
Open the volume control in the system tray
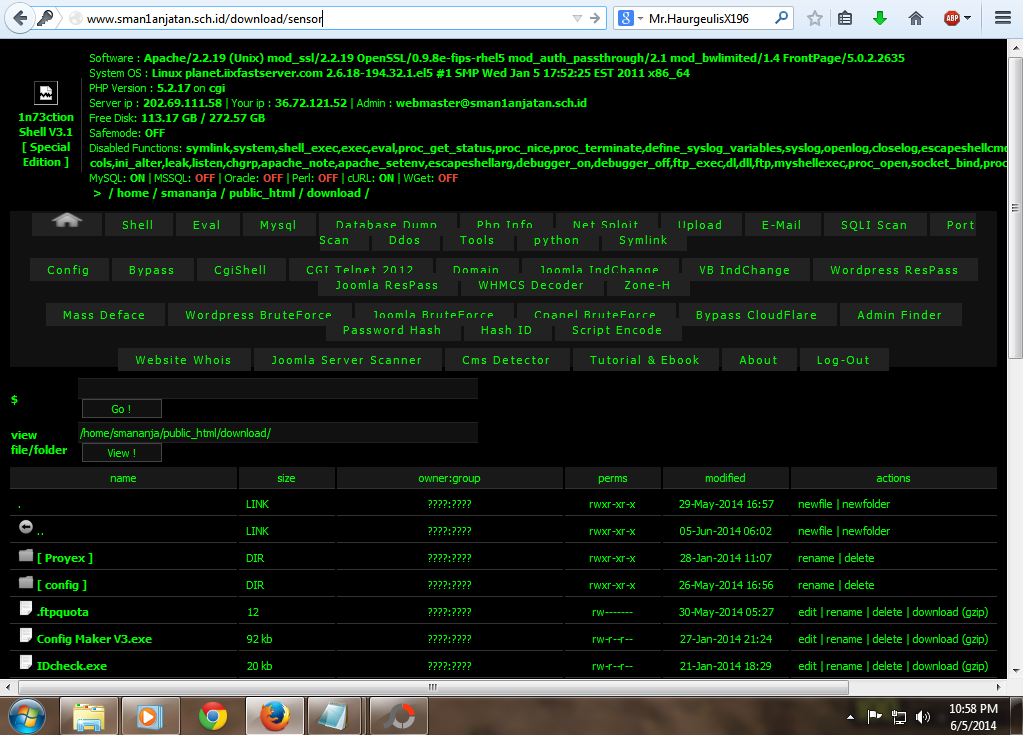point(923,715)
